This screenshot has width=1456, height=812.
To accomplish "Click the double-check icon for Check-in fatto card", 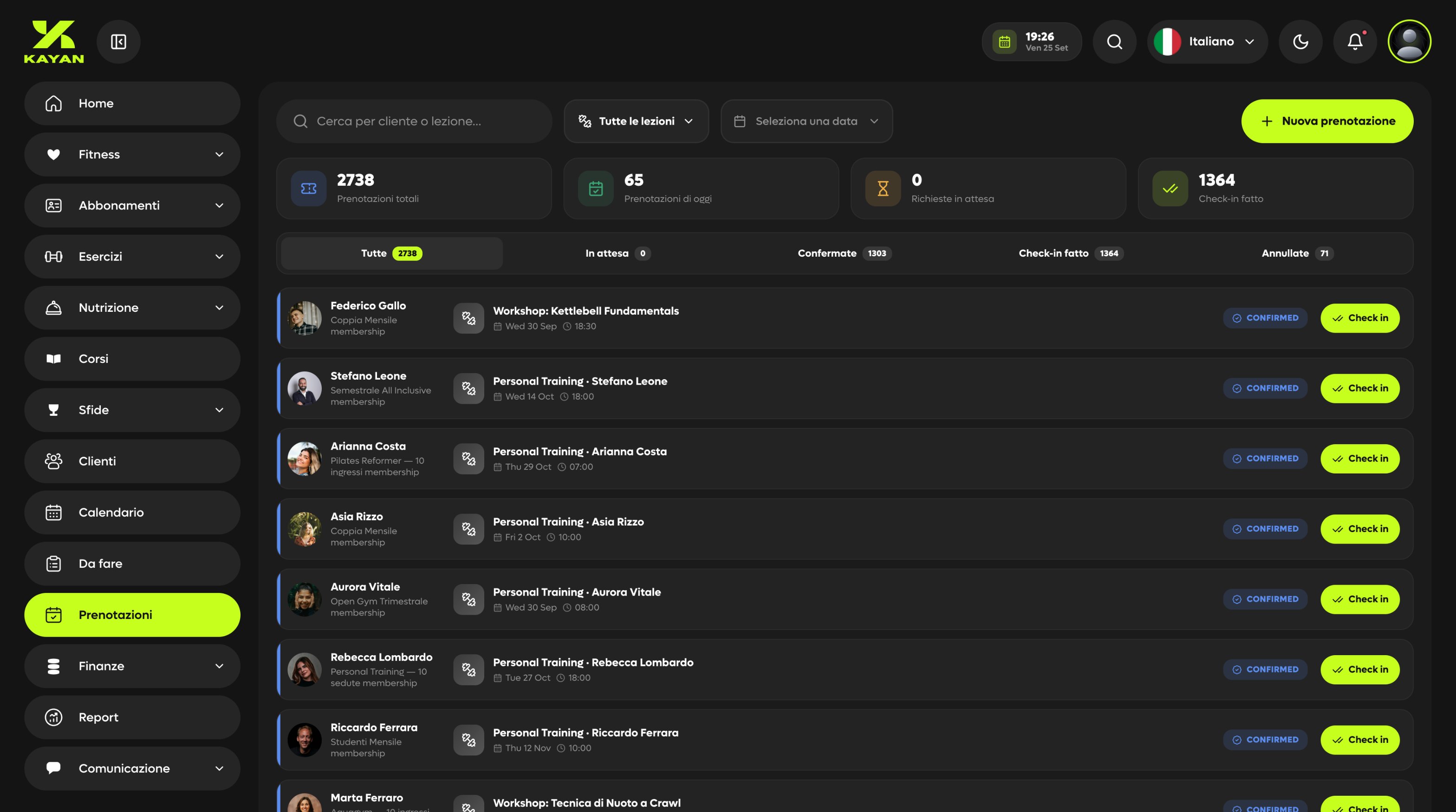I will click(1170, 188).
